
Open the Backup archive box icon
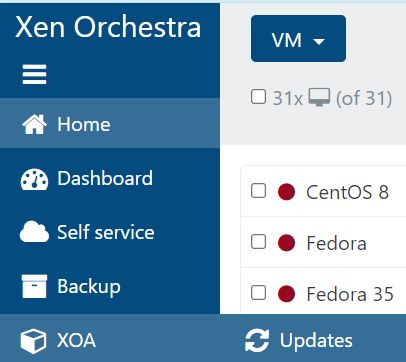(x=34, y=286)
